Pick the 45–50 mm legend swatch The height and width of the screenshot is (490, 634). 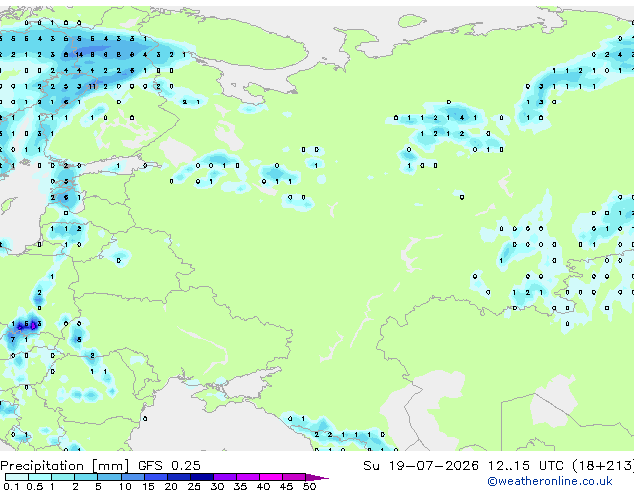click(x=294, y=477)
